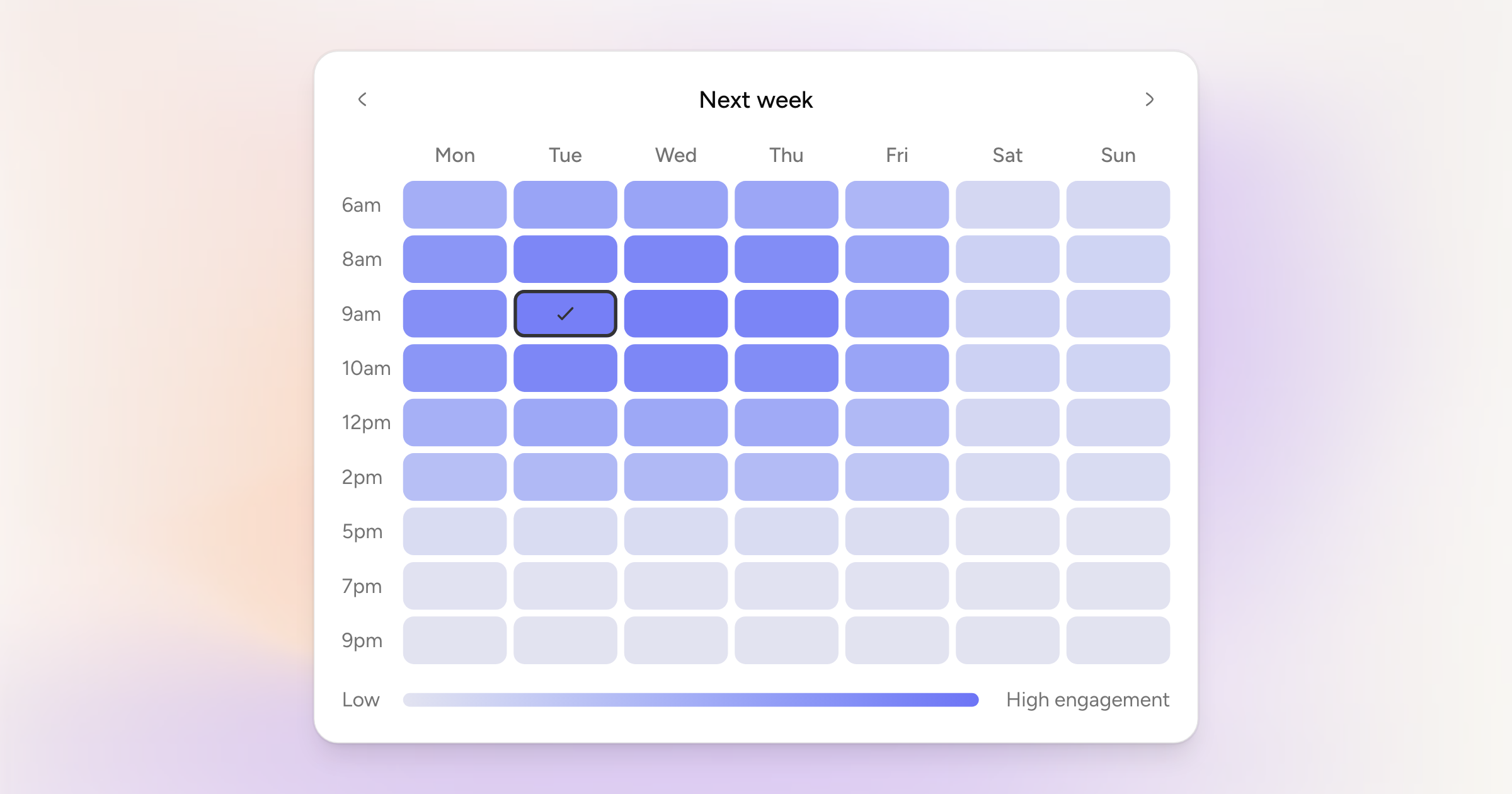This screenshot has height=794, width=1512.
Task: Select the Sunday 12pm slot
Action: pyautogui.click(x=1118, y=422)
